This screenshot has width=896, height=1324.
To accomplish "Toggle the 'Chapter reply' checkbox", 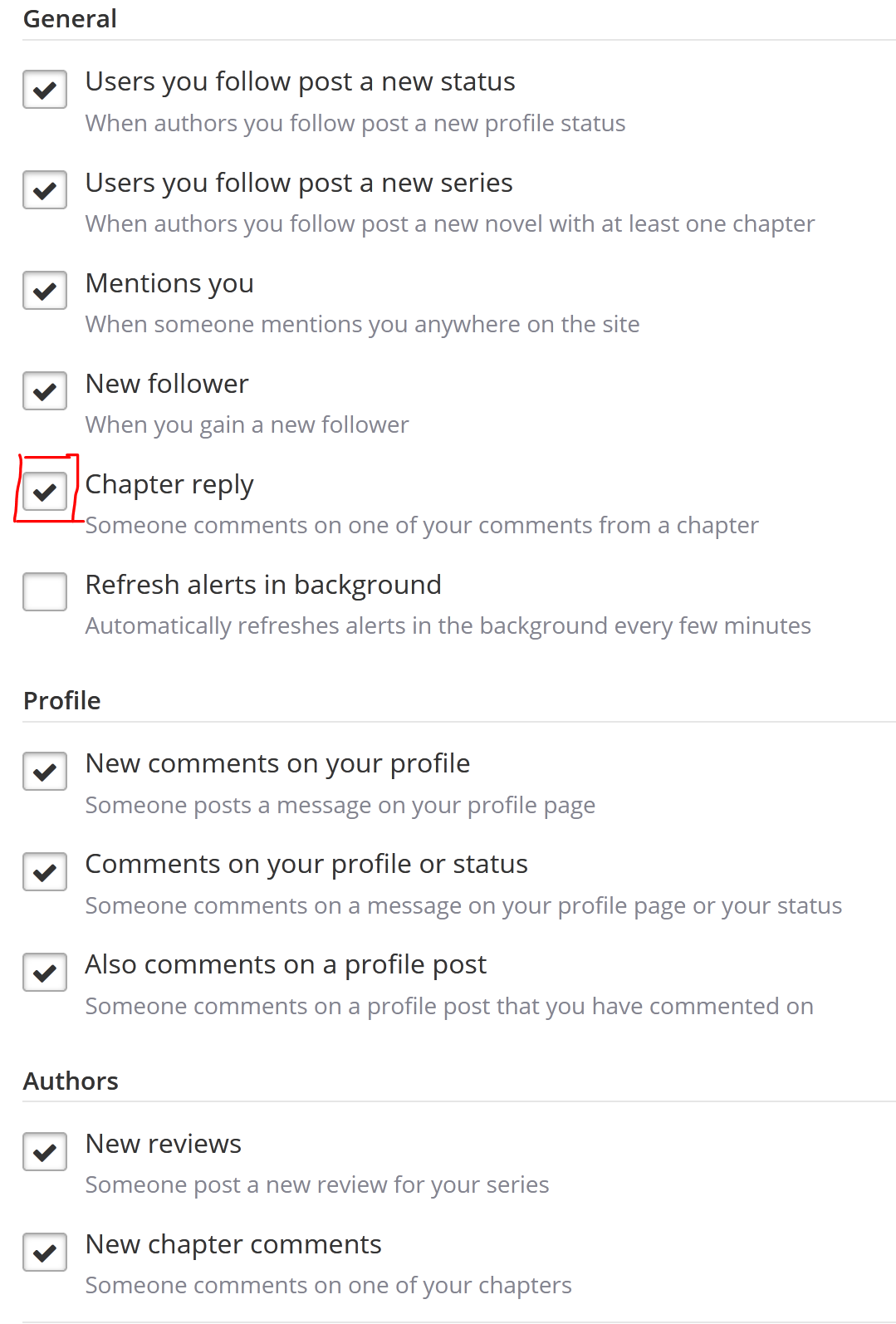I will (x=45, y=492).
